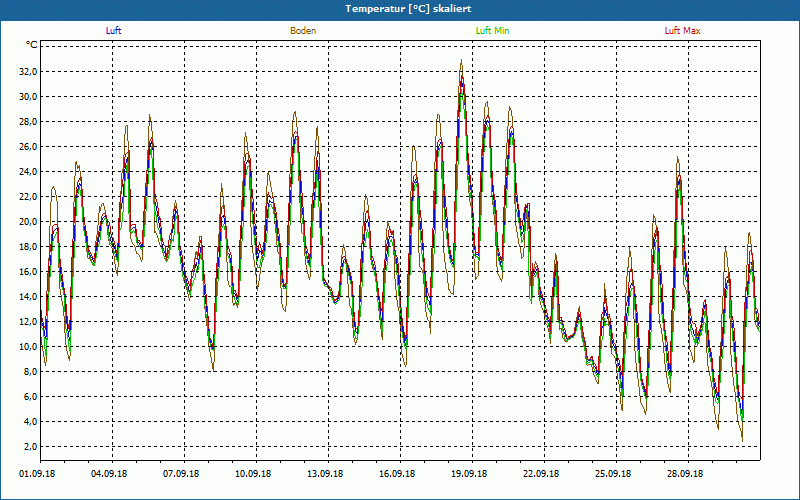Click the '28.09.18' date label
800x500 pixels.
[x=685, y=473]
